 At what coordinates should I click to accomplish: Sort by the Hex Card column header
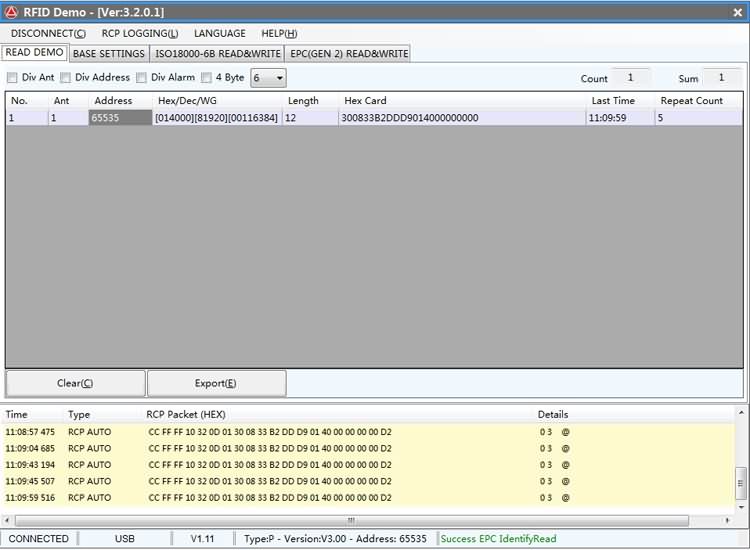click(463, 101)
